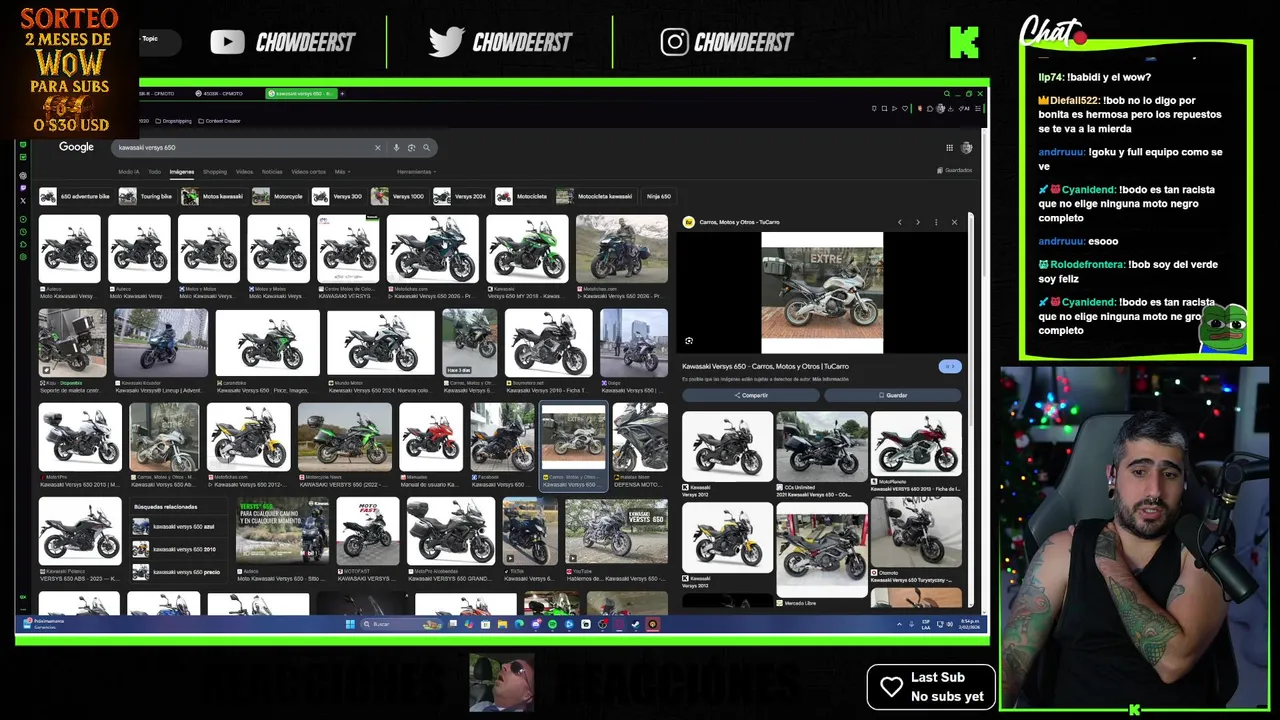1280x720 pixels.
Task: Go to the Google logo homepage
Action: [76, 147]
